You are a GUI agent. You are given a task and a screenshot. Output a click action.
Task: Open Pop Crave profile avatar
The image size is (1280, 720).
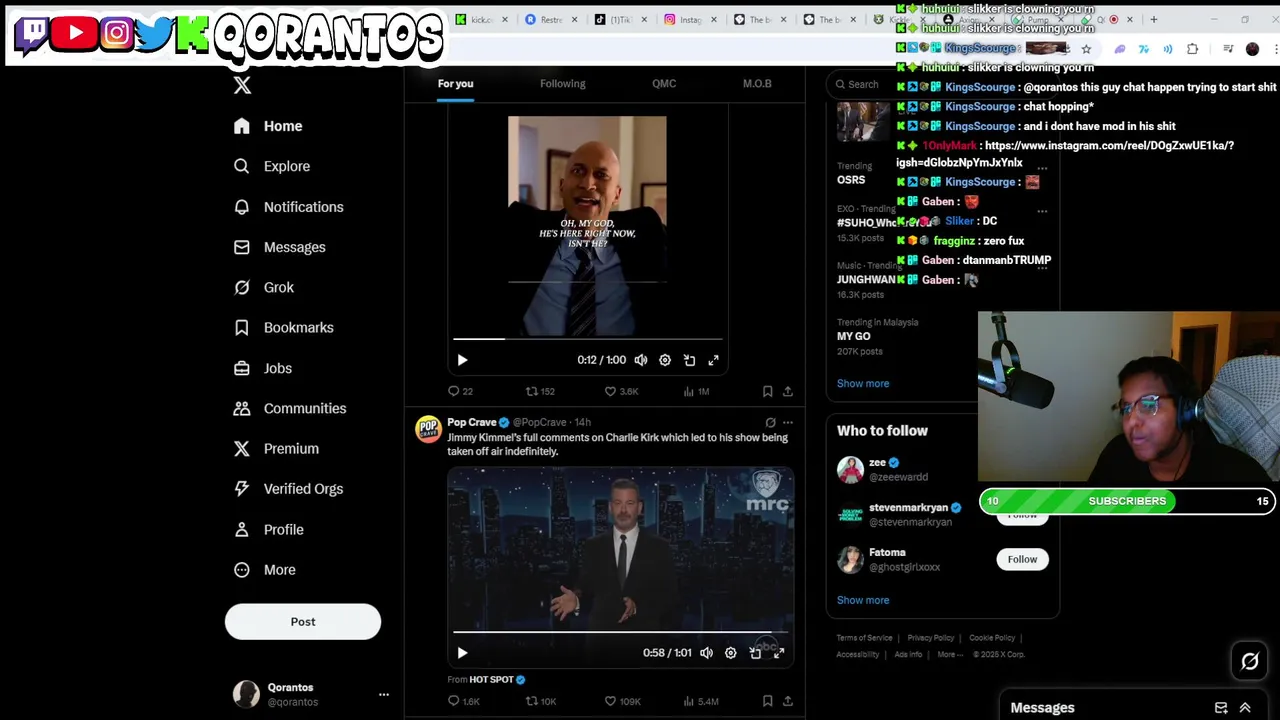click(429, 429)
